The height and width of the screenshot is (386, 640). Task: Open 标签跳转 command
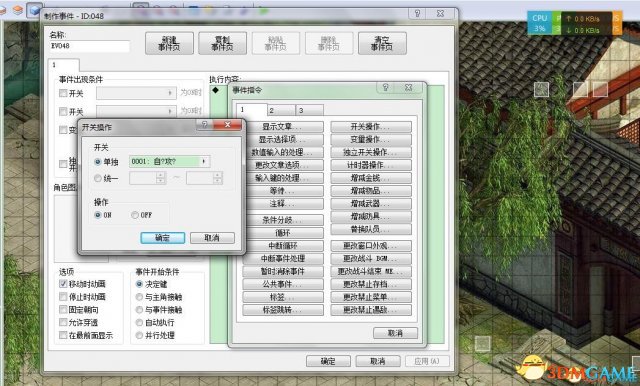[x=283, y=310]
